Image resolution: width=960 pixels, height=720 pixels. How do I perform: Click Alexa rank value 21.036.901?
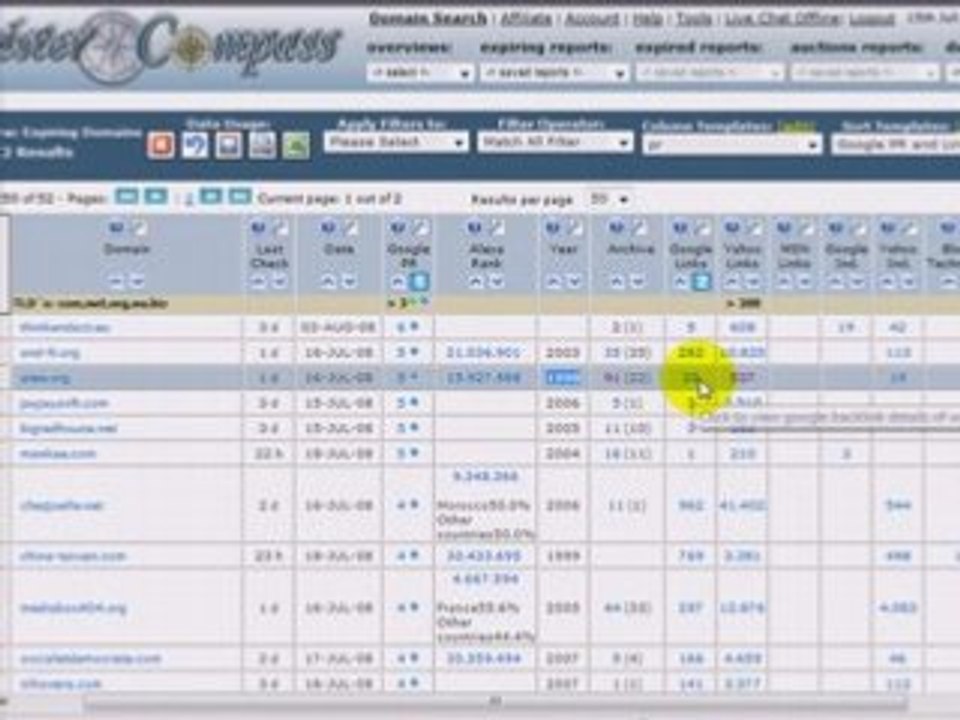484,353
